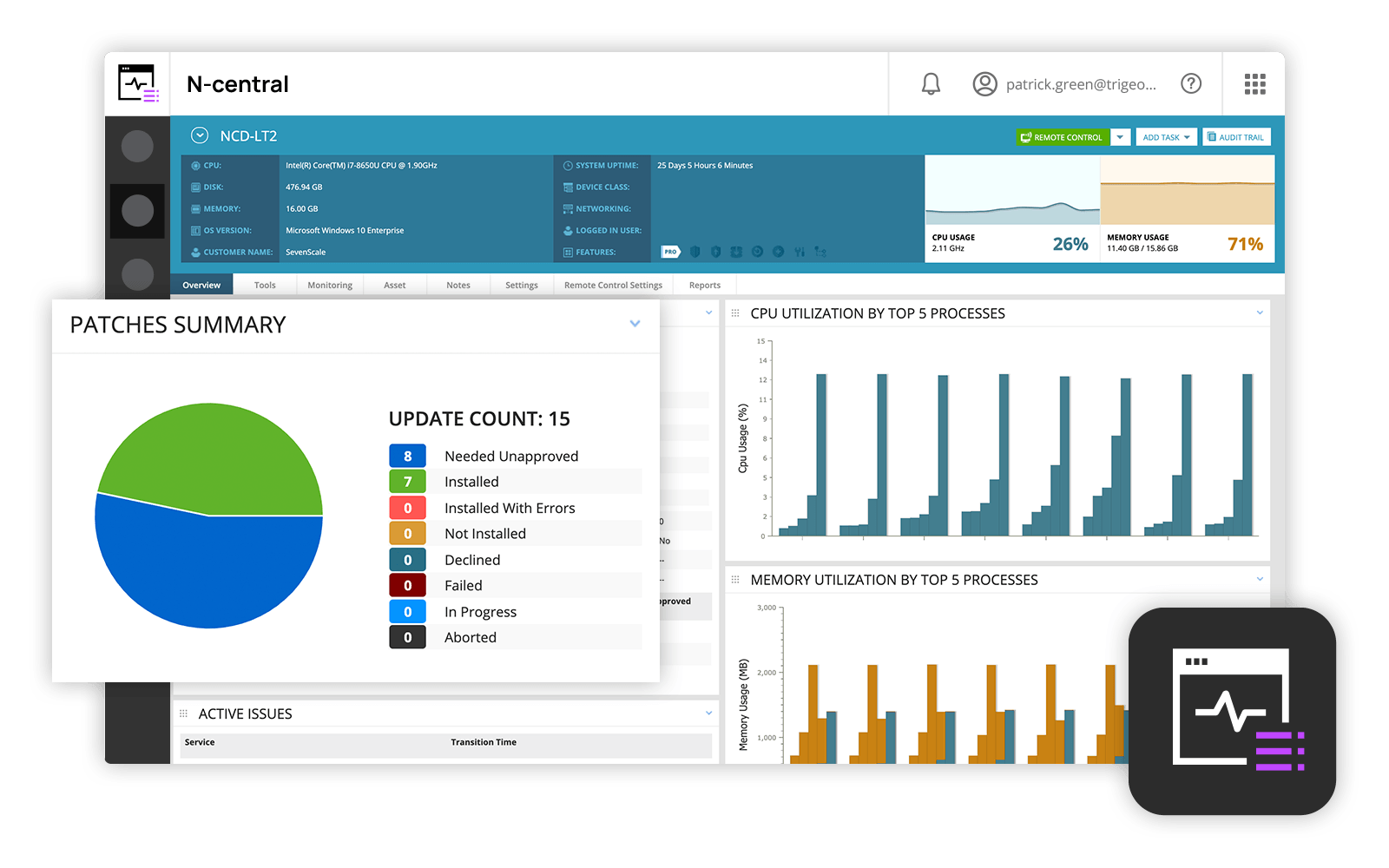1389x868 pixels.
Task: Collapse the Memory Utilization panel
Action: pos(1261,579)
